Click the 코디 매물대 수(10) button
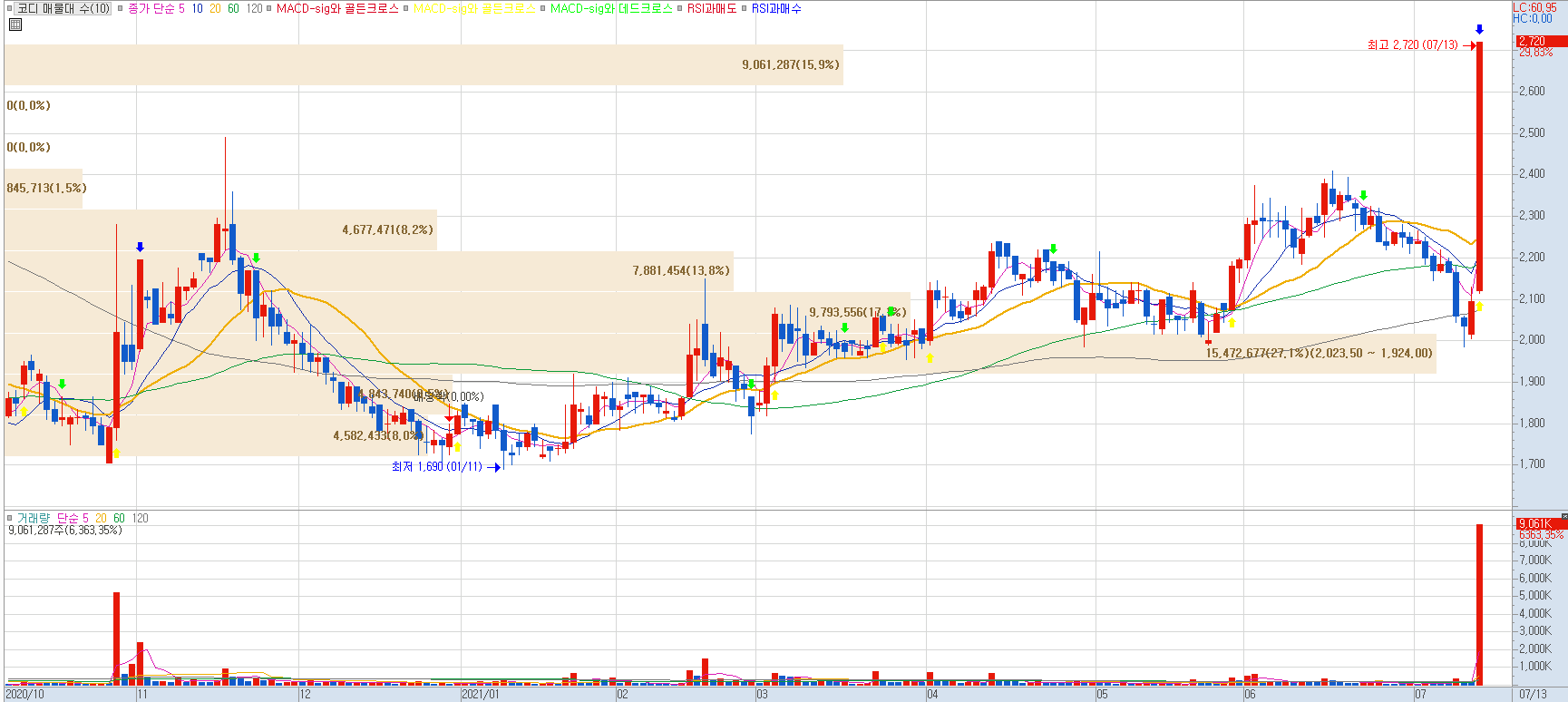Screen dimensions: 1568x702 pos(63,9)
